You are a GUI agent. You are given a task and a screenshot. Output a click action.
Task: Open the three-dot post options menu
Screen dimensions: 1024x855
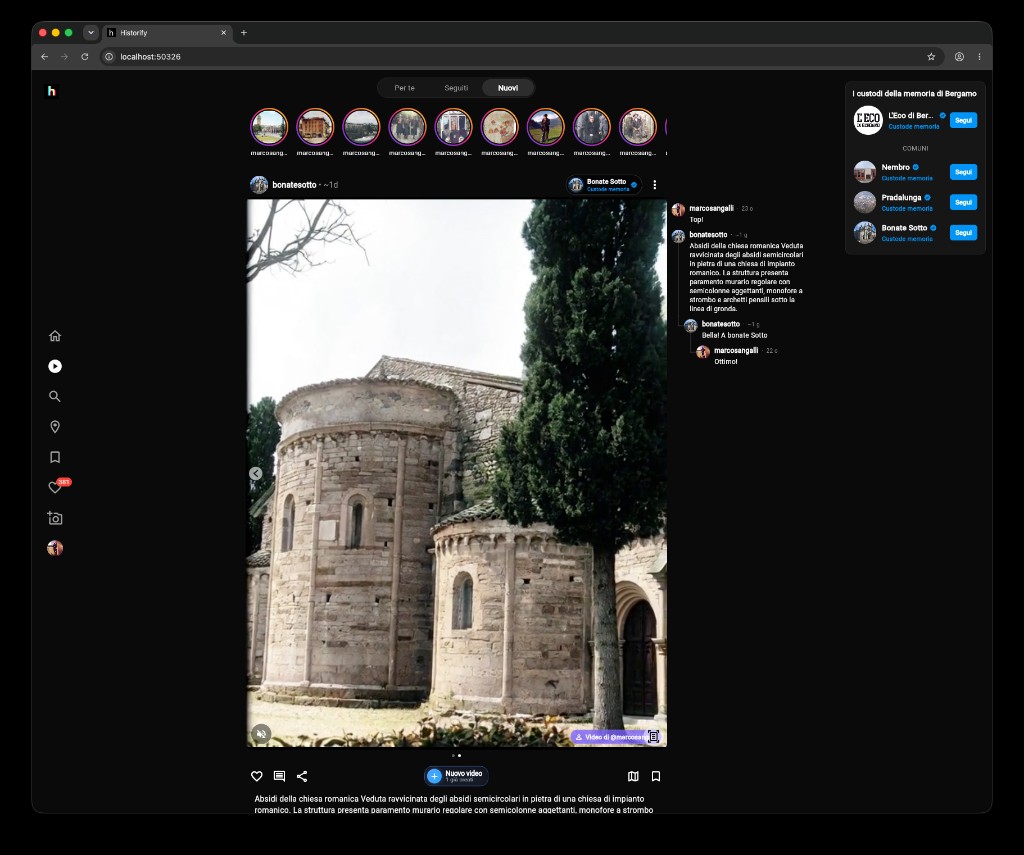pos(654,185)
